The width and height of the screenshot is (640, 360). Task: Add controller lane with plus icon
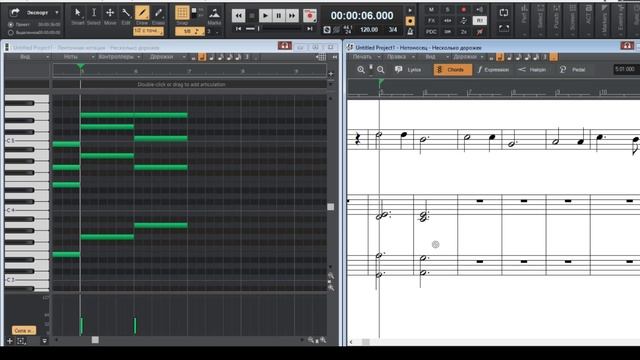10,341
